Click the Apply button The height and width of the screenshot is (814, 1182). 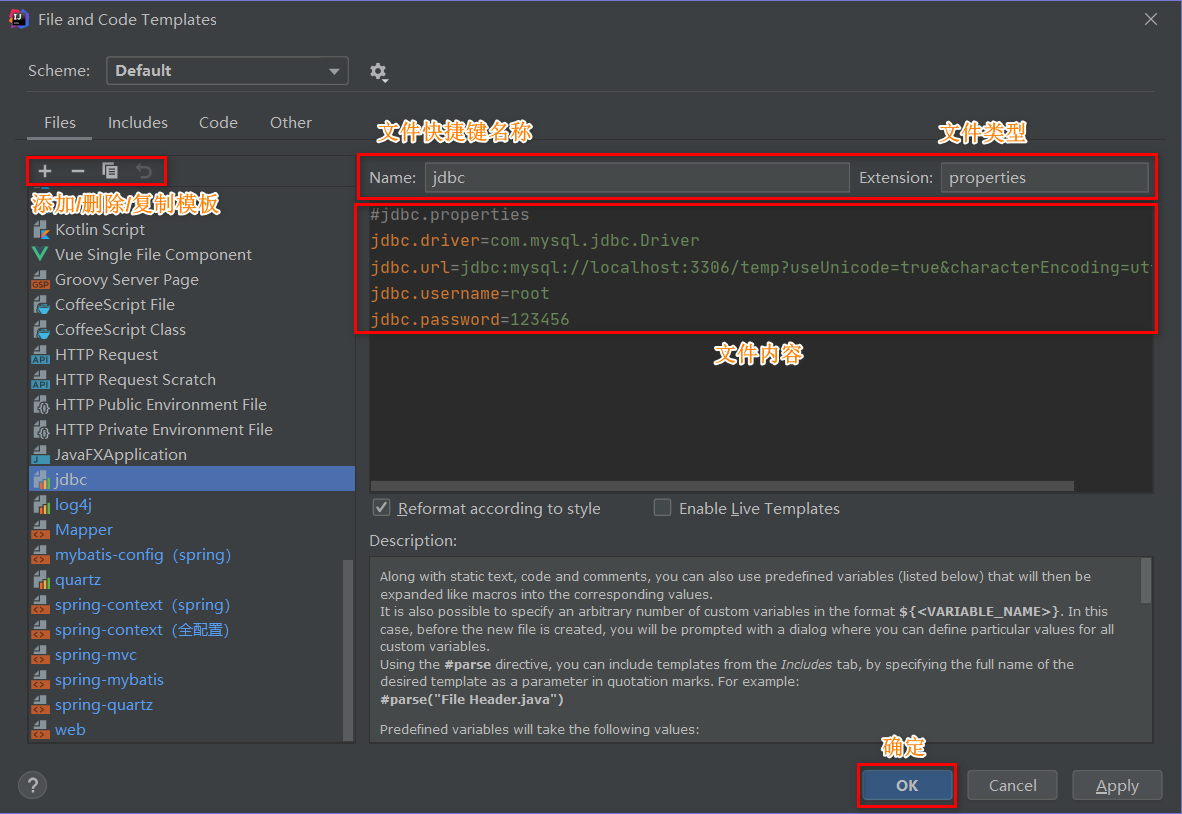click(x=1117, y=785)
